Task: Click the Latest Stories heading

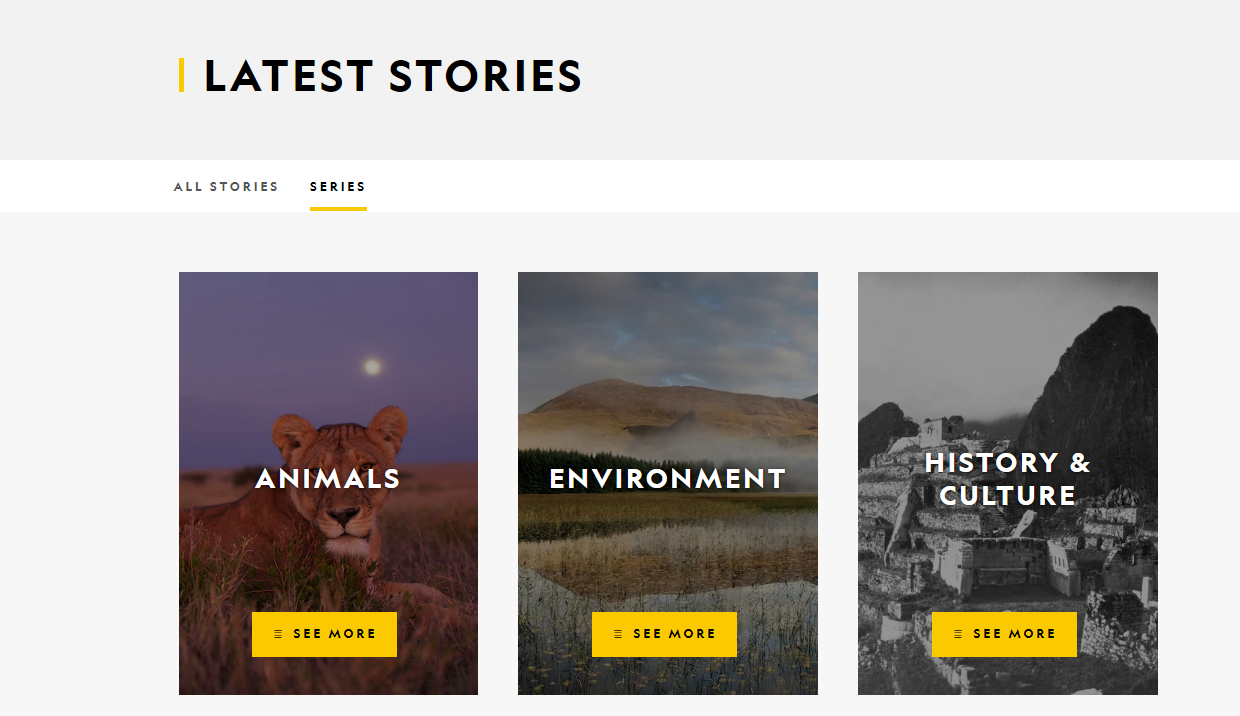Action: point(393,77)
